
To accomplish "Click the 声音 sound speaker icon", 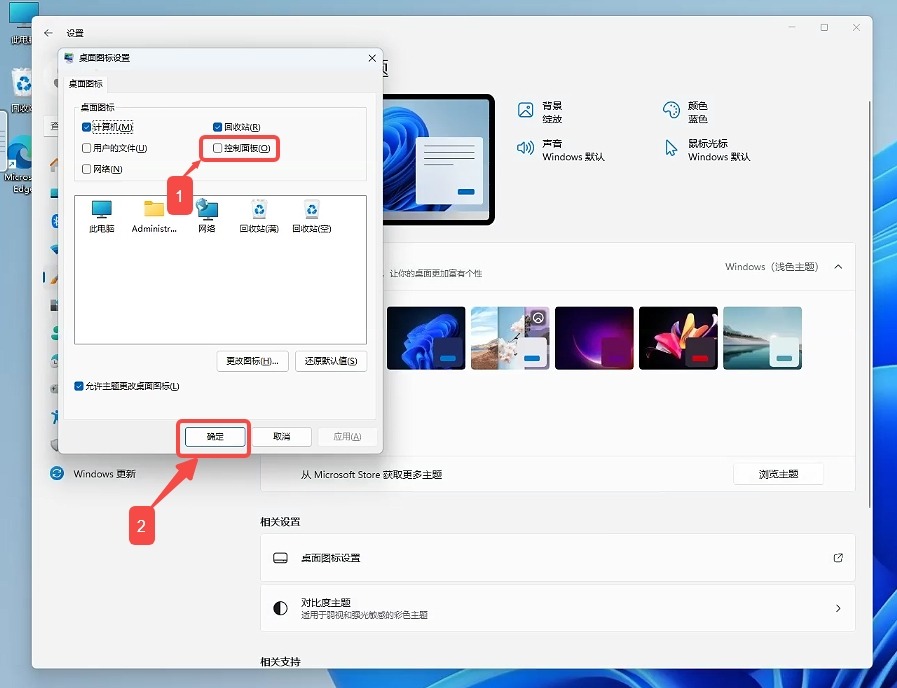I will 526,149.
